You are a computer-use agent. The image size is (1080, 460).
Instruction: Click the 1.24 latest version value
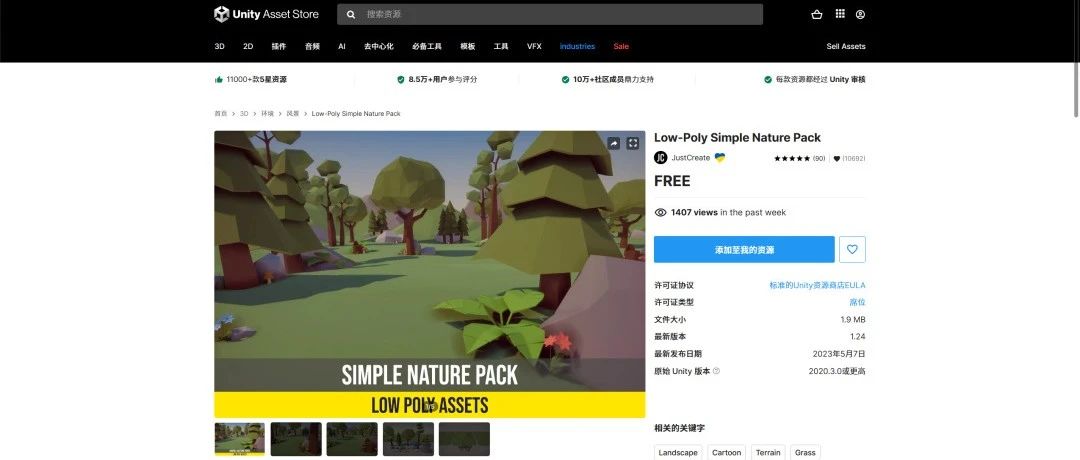coord(858,337)
